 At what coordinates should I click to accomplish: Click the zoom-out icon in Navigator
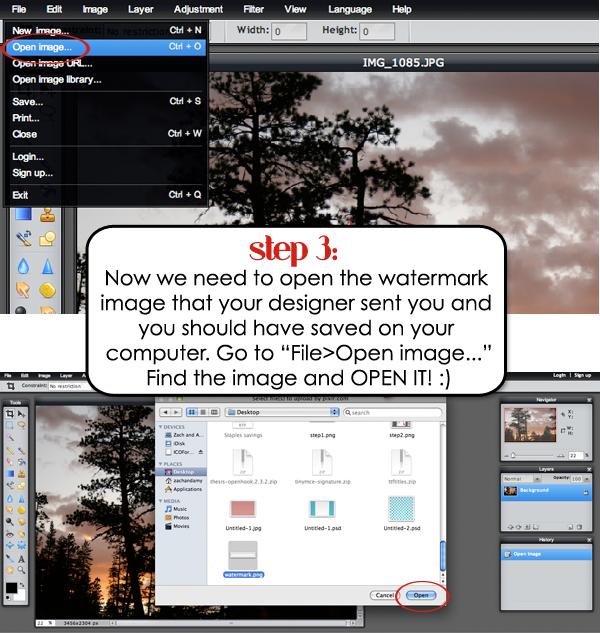tap(506, 456)
